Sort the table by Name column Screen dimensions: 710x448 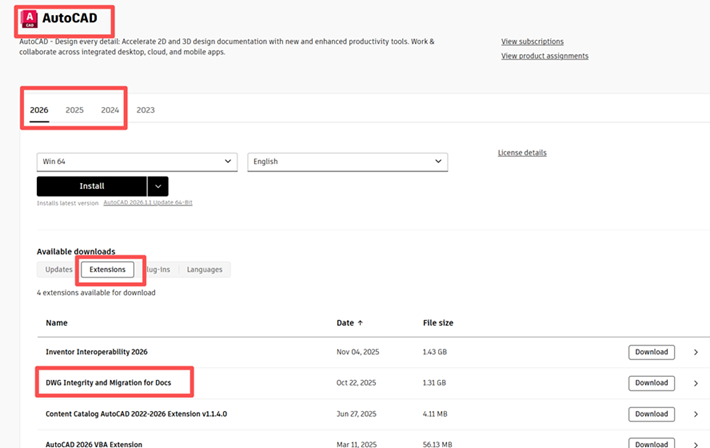pyautogui.click(x=57, y=323)
